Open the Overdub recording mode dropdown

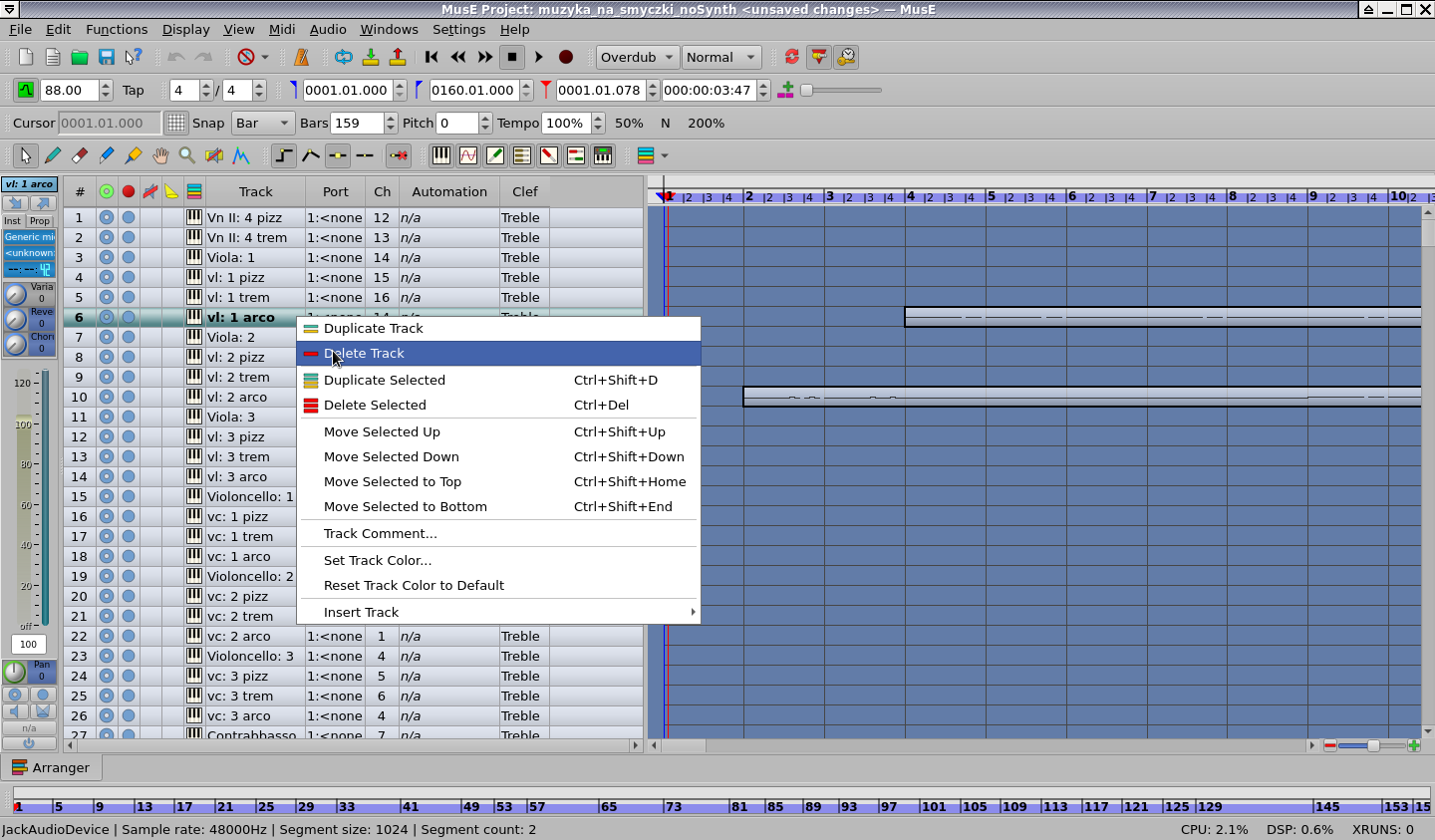(636, 57)
